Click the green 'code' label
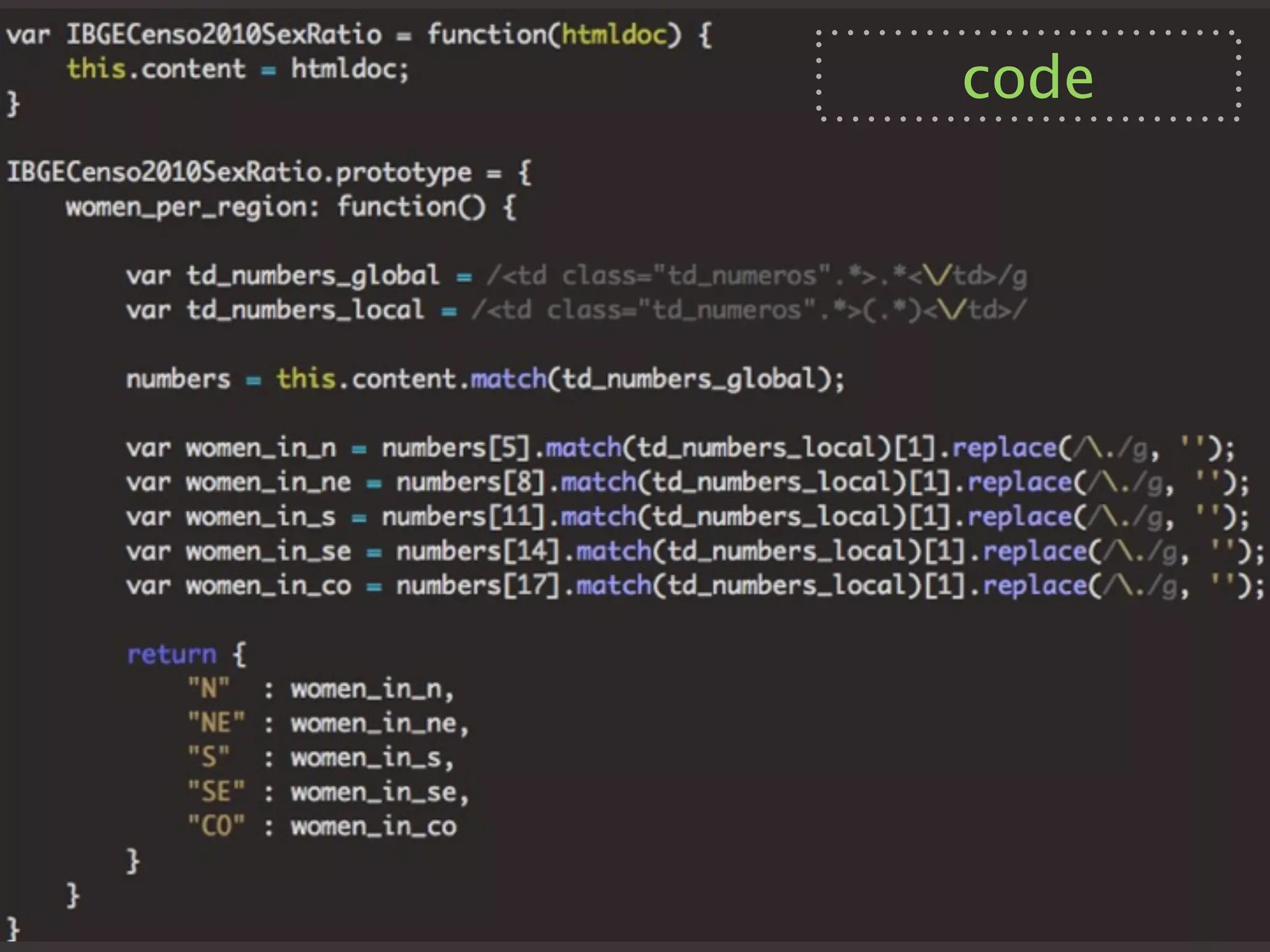Image resolution: width=1270 pixels, height=952 pixels. coord(1028,77)
